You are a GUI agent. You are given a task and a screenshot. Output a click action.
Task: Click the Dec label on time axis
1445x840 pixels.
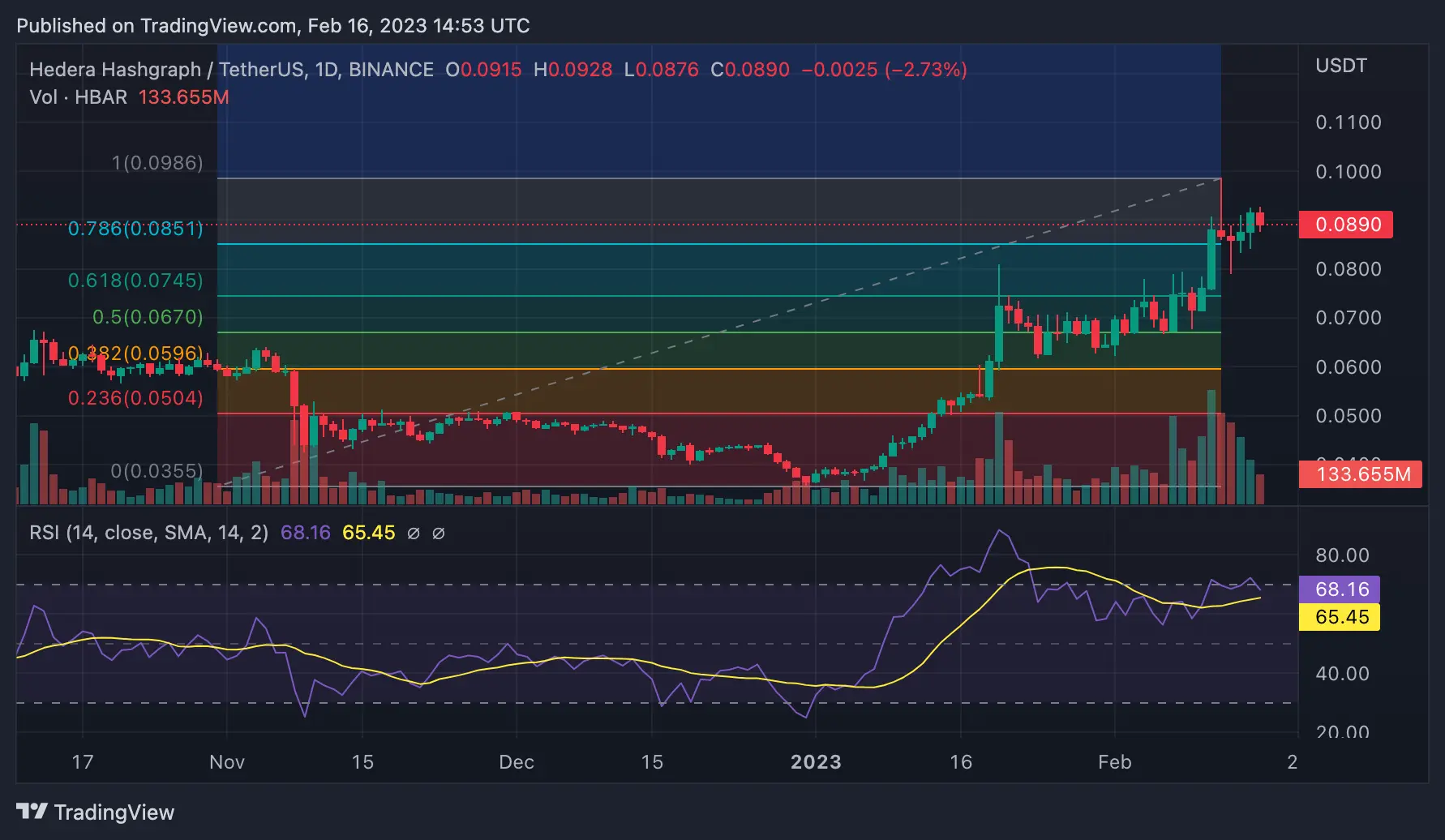coord(517,762)
